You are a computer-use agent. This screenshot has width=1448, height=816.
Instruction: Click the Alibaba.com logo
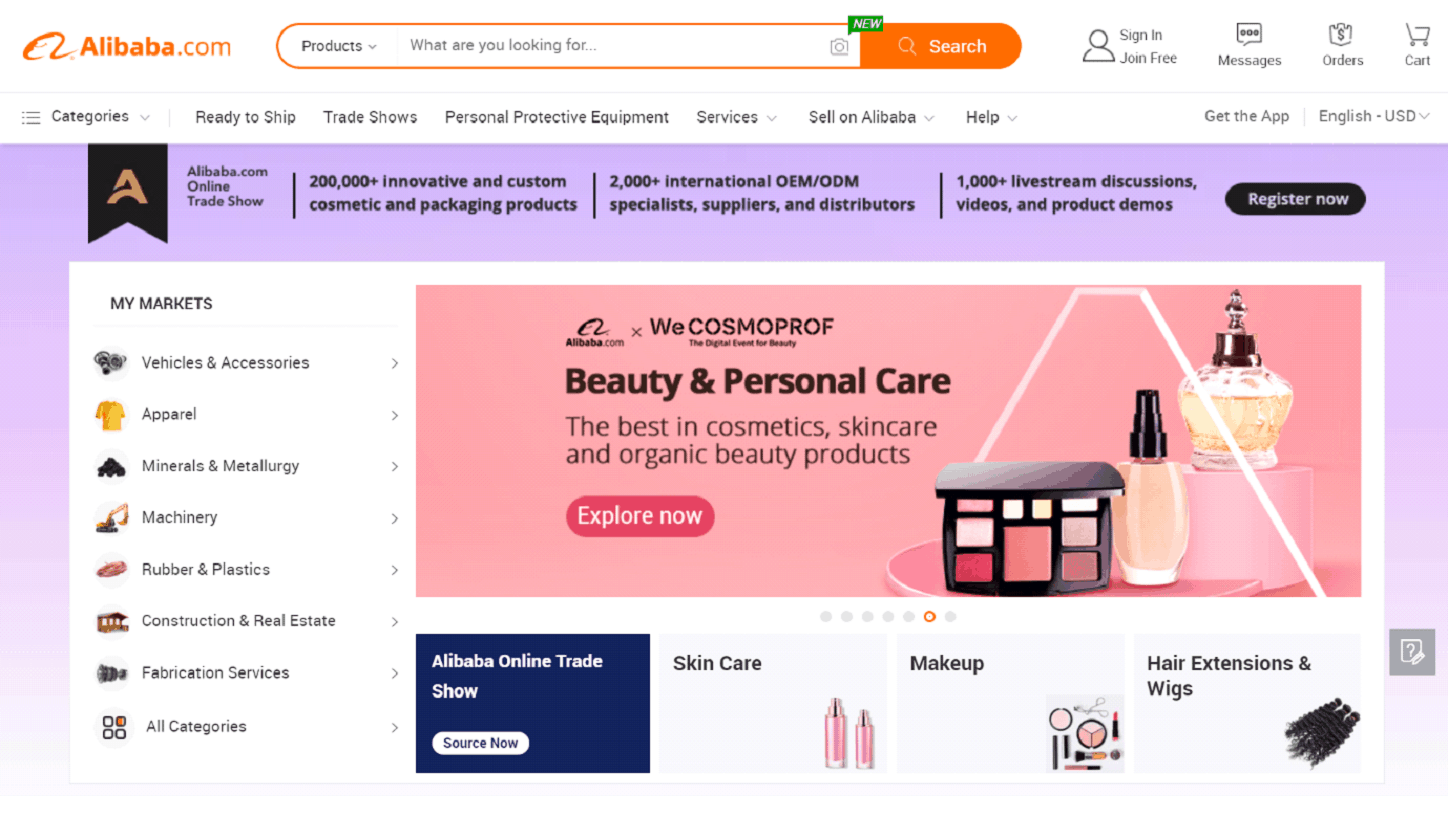point(127,46)
